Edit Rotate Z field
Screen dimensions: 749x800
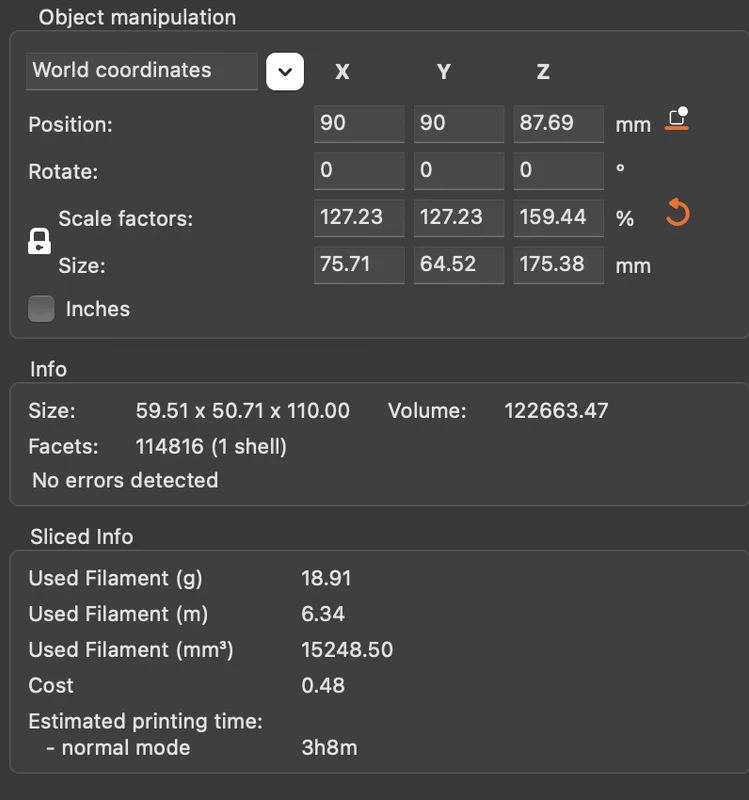(559, 171)
